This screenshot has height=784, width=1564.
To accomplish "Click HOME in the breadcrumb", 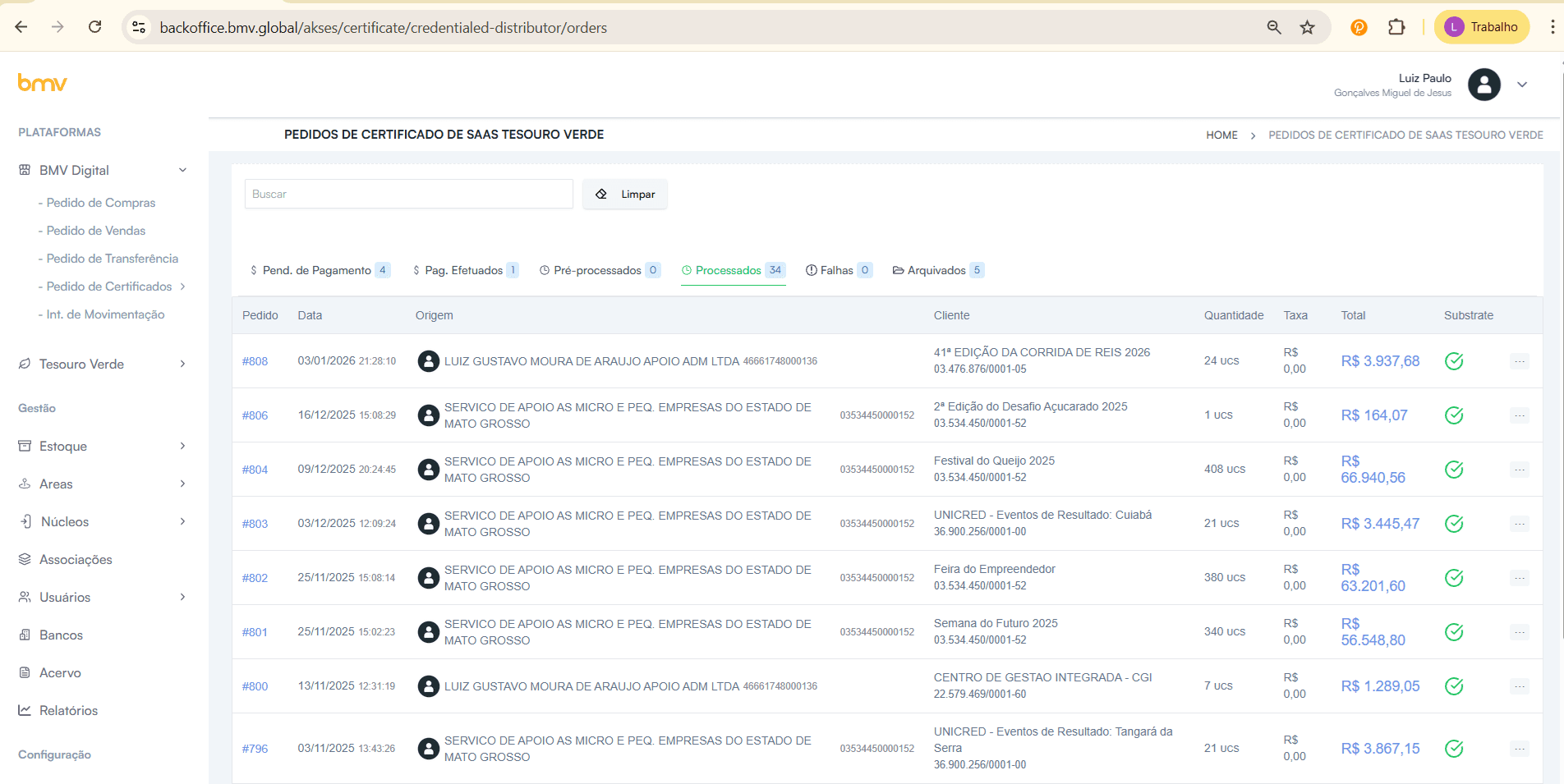I will [x=1221, y=135].
